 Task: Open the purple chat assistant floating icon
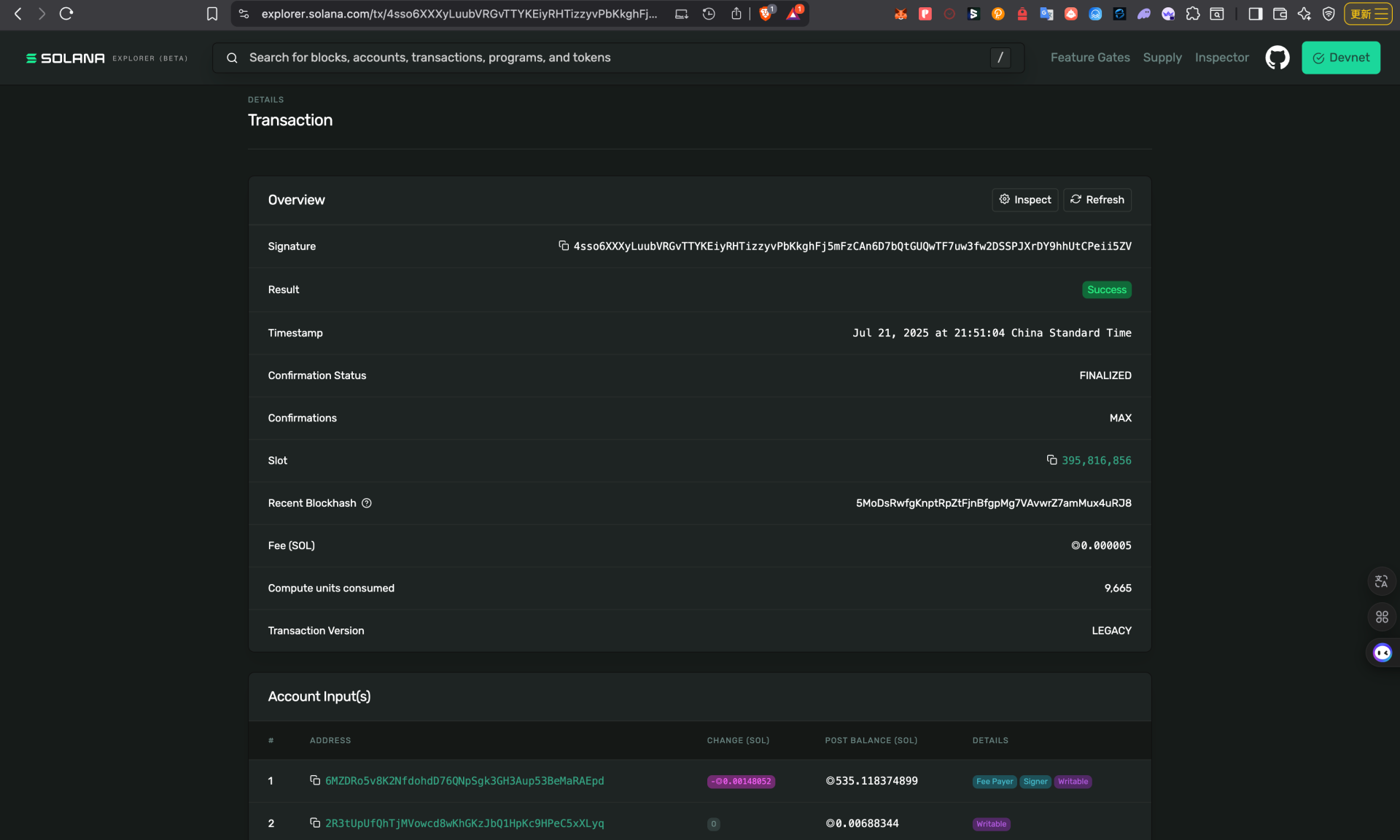[x=1382, y=653]
